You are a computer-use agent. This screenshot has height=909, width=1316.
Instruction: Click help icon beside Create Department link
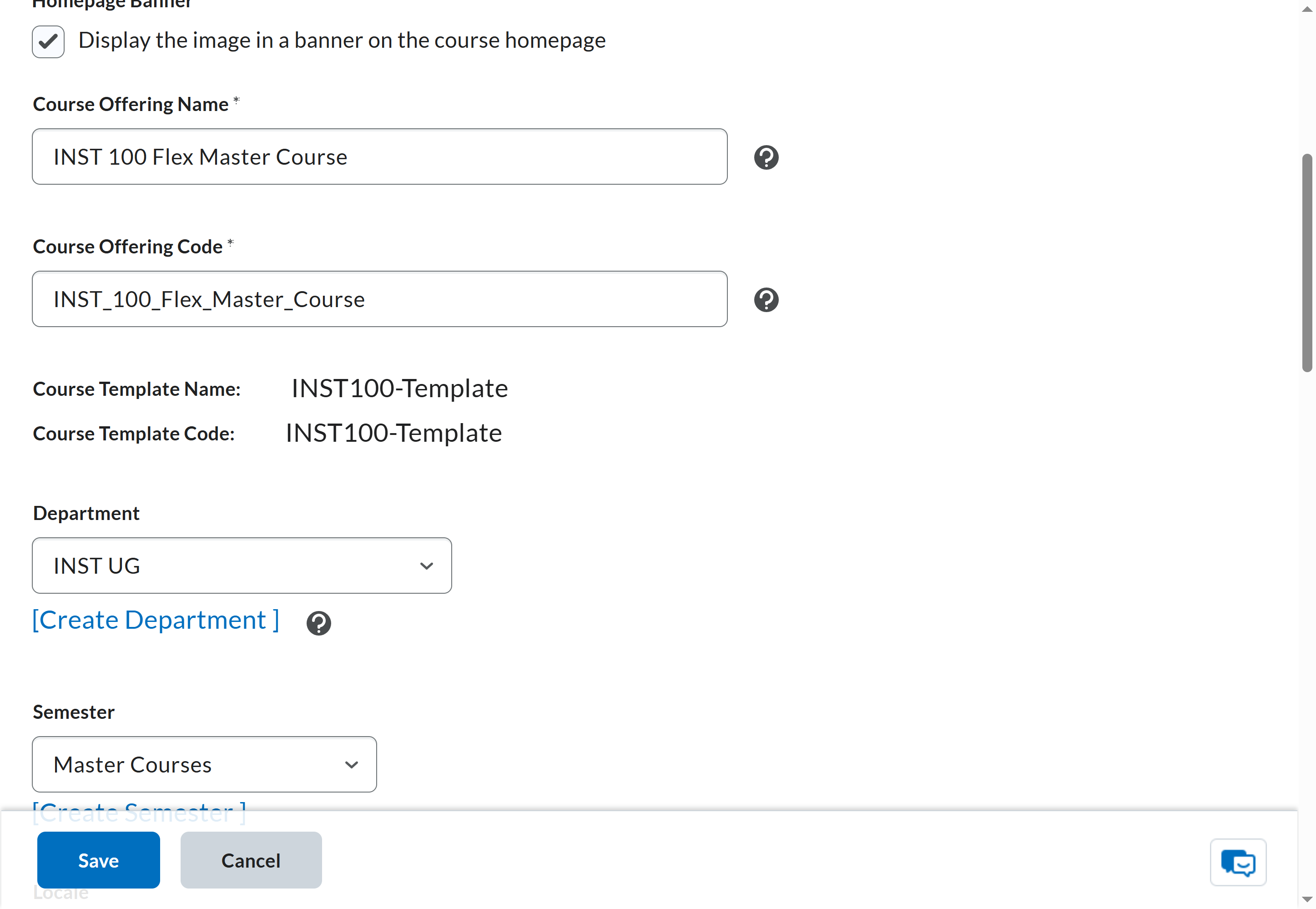318,623
